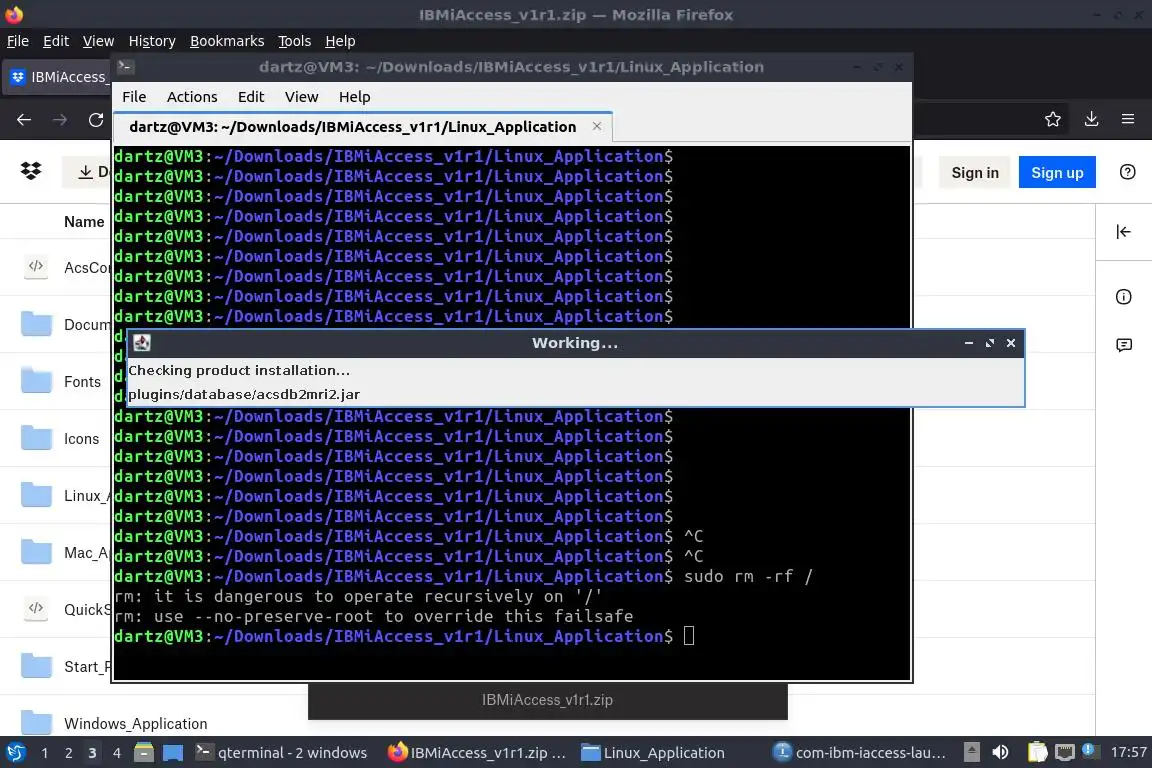Image resolution: width=1152 pixels, height=768 pixels.
Task: Open file manager taskbar launcher
Action: (x=144, y=753)
